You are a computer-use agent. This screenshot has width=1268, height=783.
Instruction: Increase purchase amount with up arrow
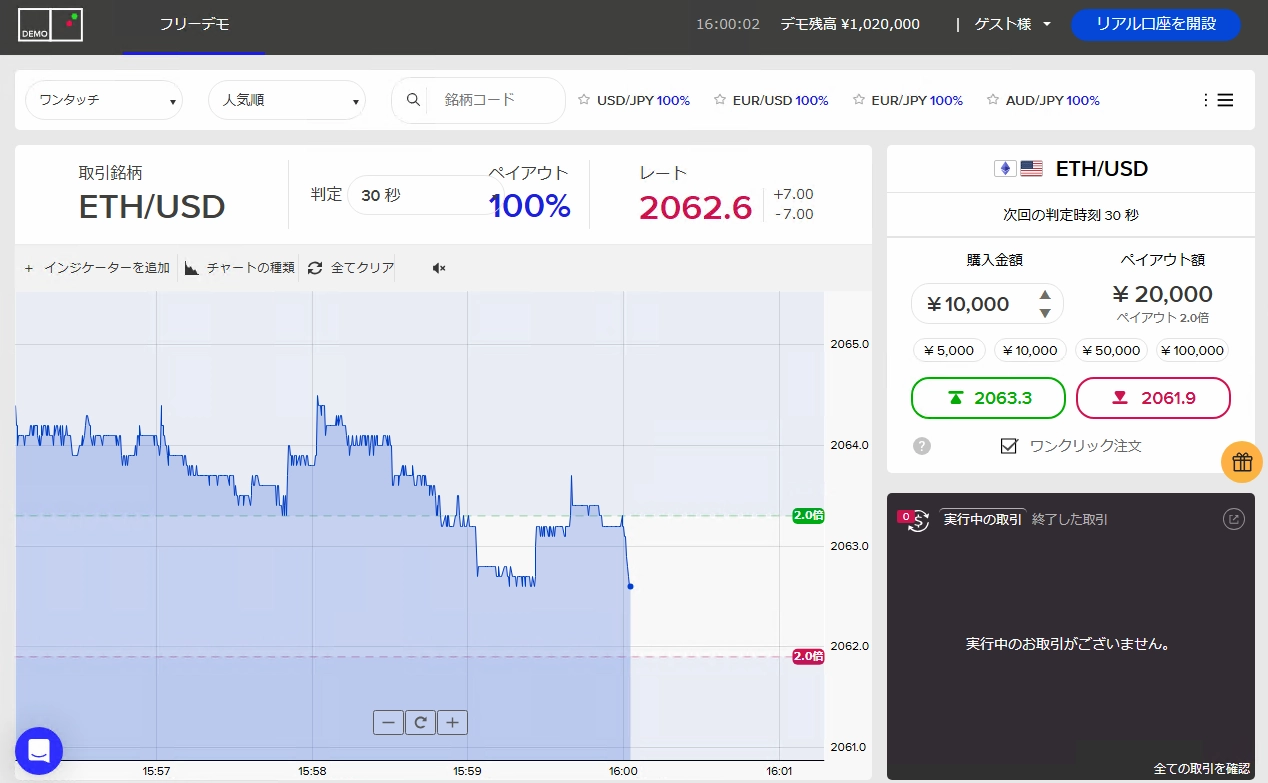(1045, 295)
